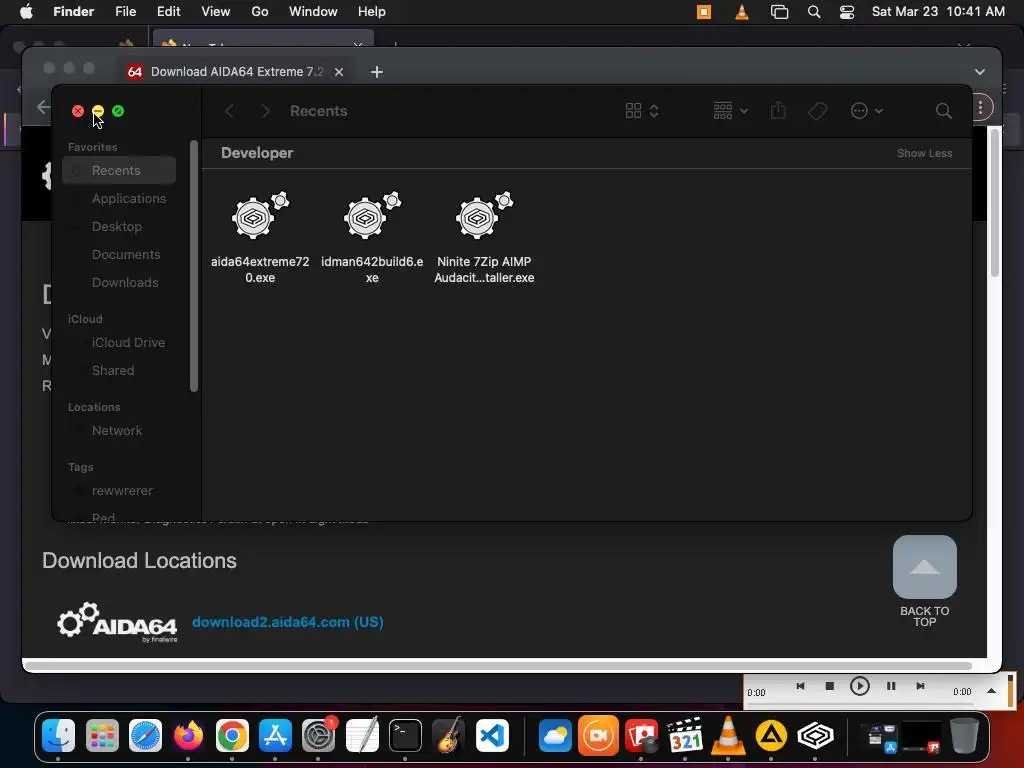This screenshot has height=768, width=1024.
Task: Open Google Chrome from the Dock
Action: [x=232, y=736]
